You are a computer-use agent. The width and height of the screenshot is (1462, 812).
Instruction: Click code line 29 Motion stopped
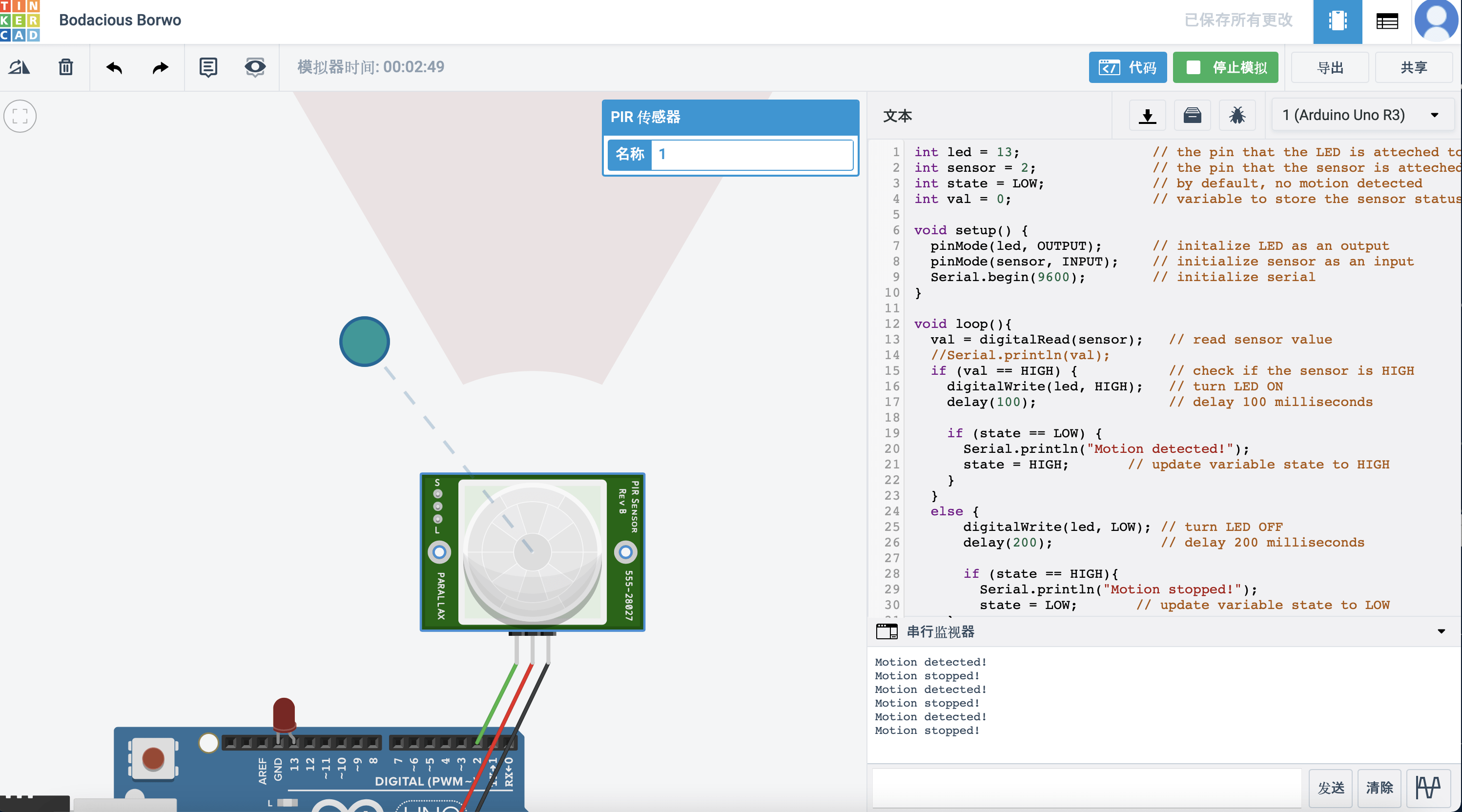pos(1118,589)
